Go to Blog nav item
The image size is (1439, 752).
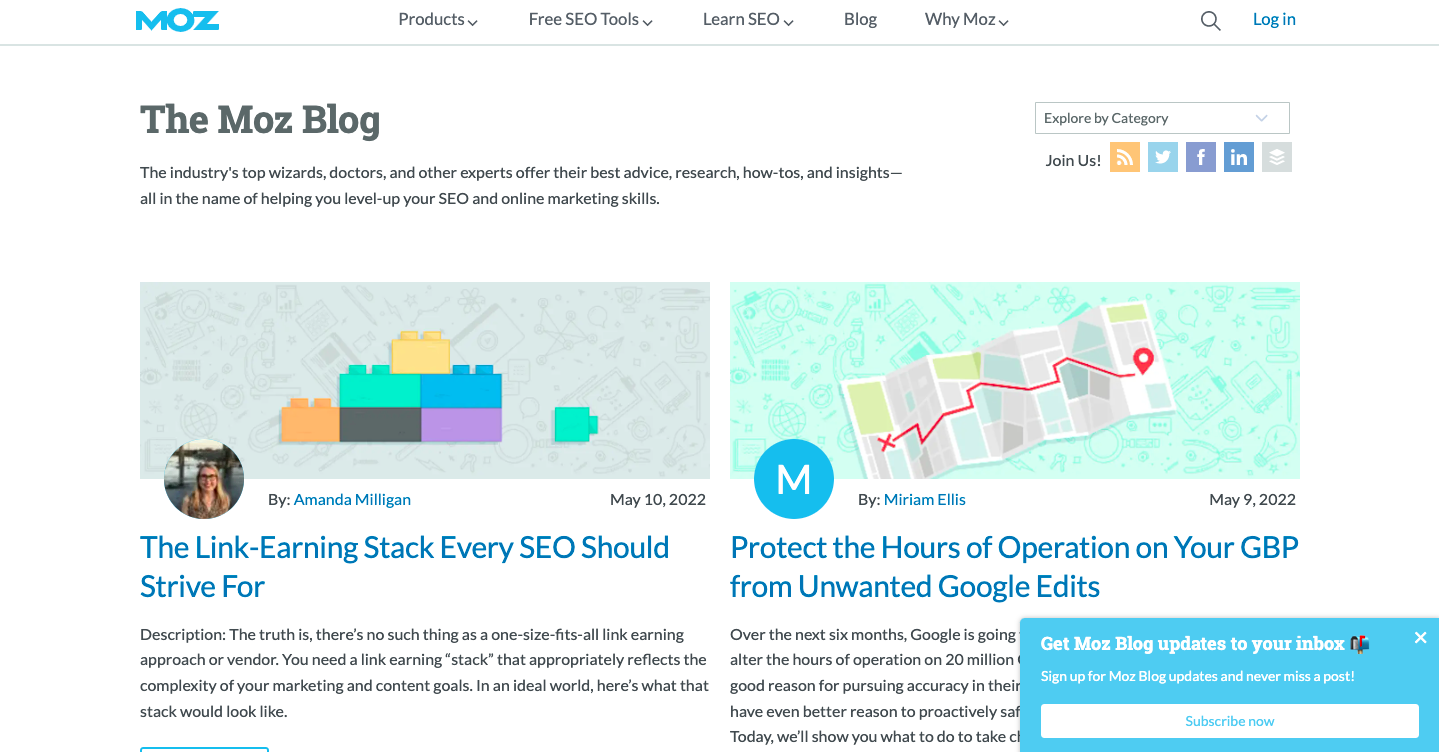(x=860, y=20)
